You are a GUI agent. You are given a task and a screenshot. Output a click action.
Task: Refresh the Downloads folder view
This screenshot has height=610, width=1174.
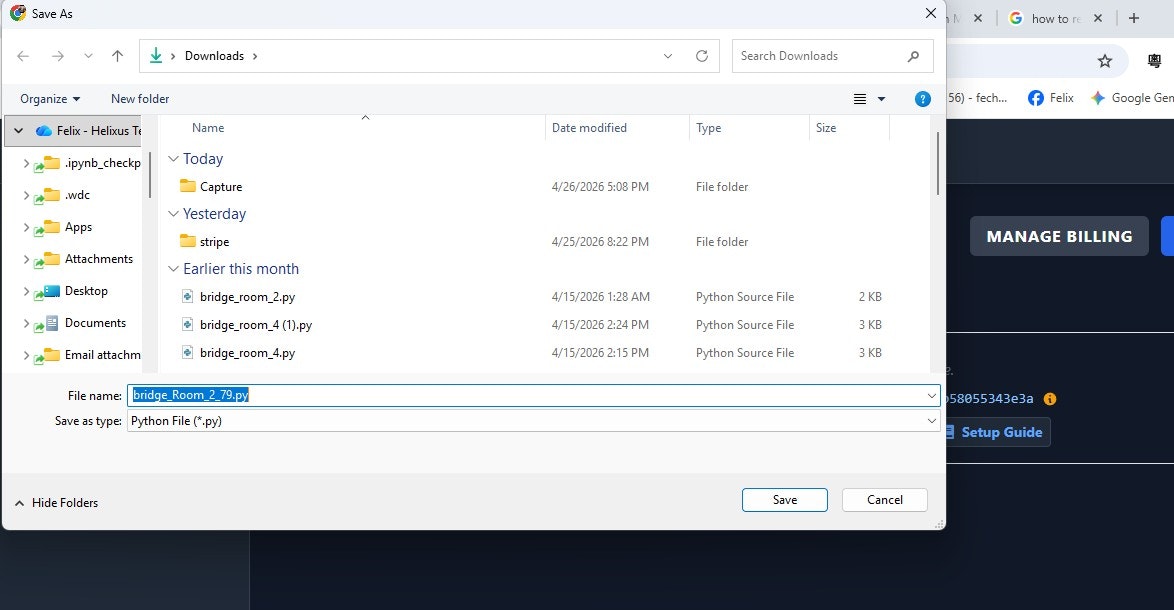[x=702, y=56]
